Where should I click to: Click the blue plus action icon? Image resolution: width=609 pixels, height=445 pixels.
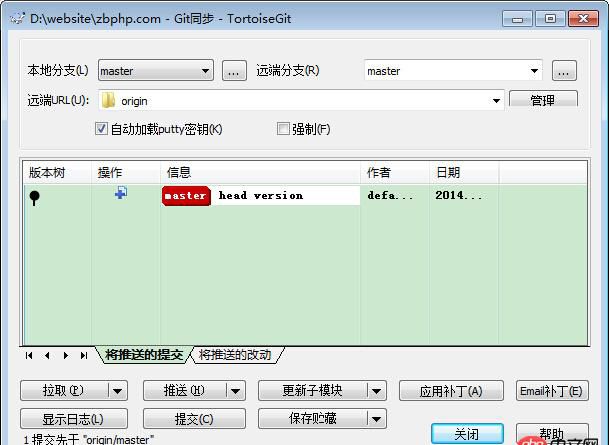[121, 193]
